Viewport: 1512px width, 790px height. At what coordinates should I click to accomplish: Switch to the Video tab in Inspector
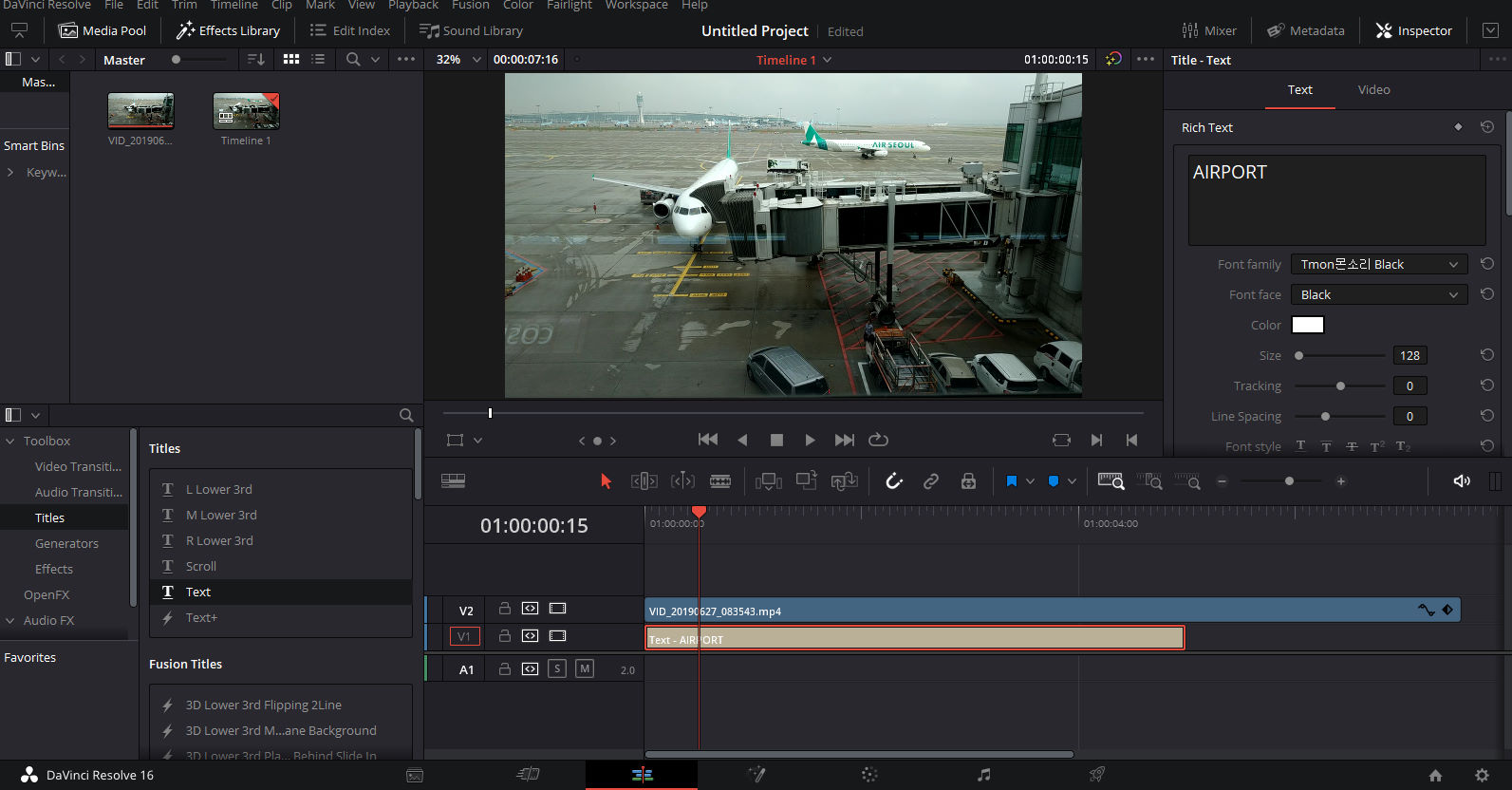point(1373,89)
